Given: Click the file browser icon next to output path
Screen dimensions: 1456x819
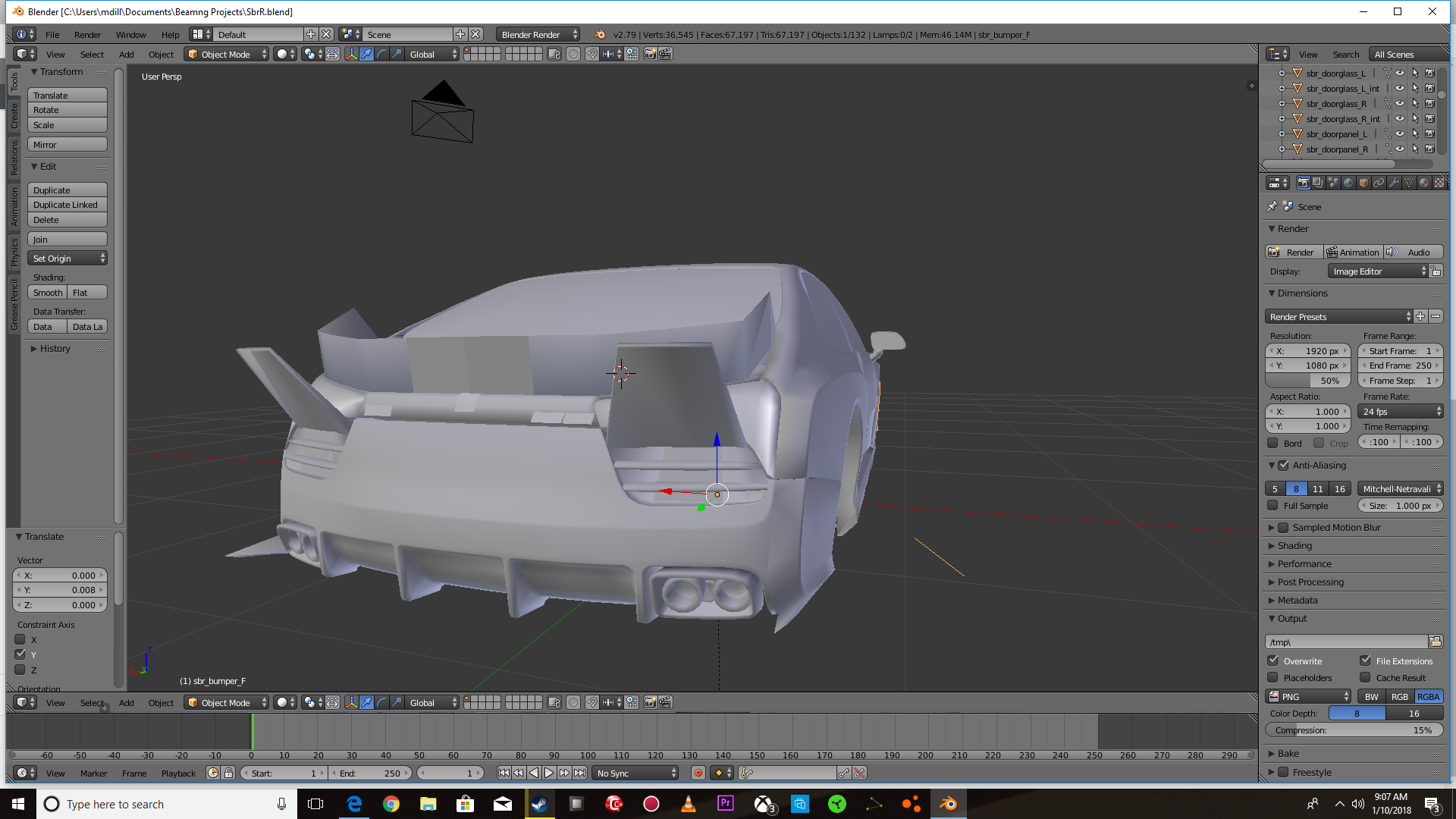Looking at the screenshot, I should (x=1436, y=642).
